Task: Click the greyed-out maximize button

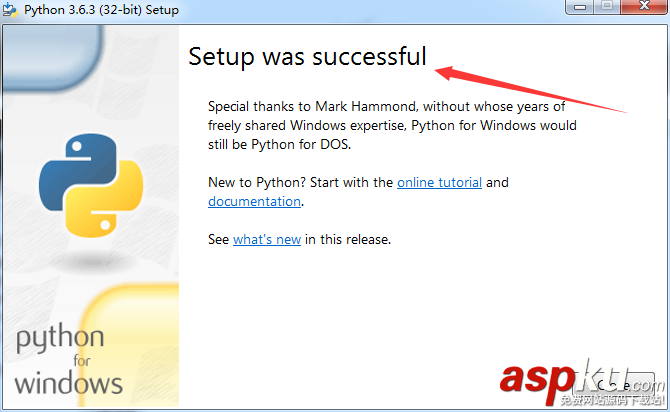Action: [x=607, y=8]
